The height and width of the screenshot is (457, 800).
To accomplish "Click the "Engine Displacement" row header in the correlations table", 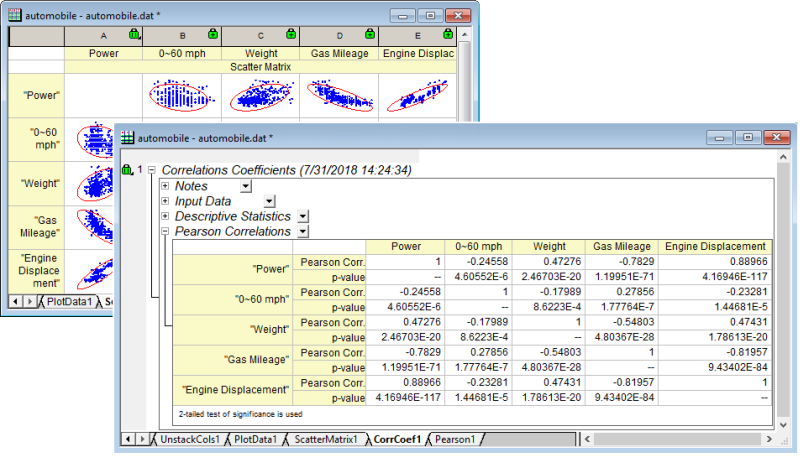I will coord(233,390).
